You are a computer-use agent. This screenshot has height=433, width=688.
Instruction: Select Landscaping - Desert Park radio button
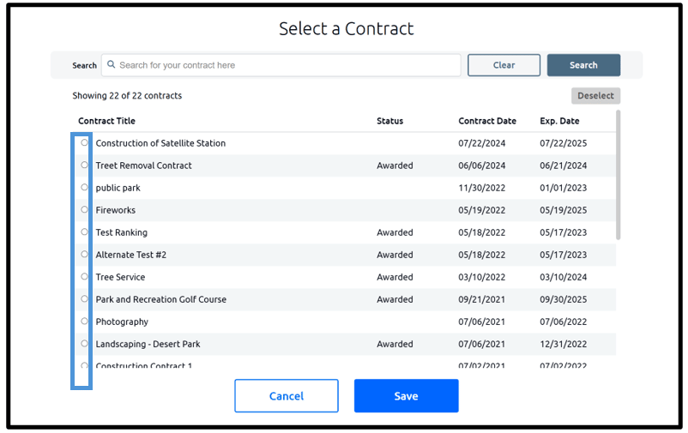pos(84,344)
